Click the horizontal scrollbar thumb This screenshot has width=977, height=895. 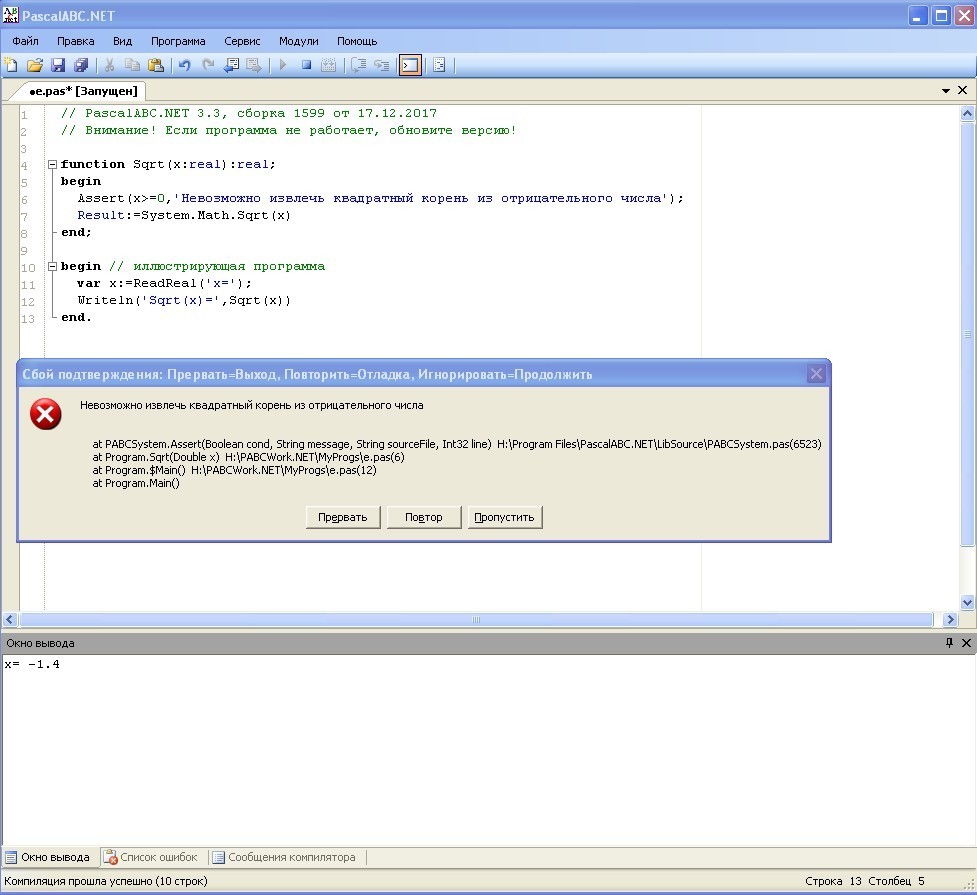(477, 620)
